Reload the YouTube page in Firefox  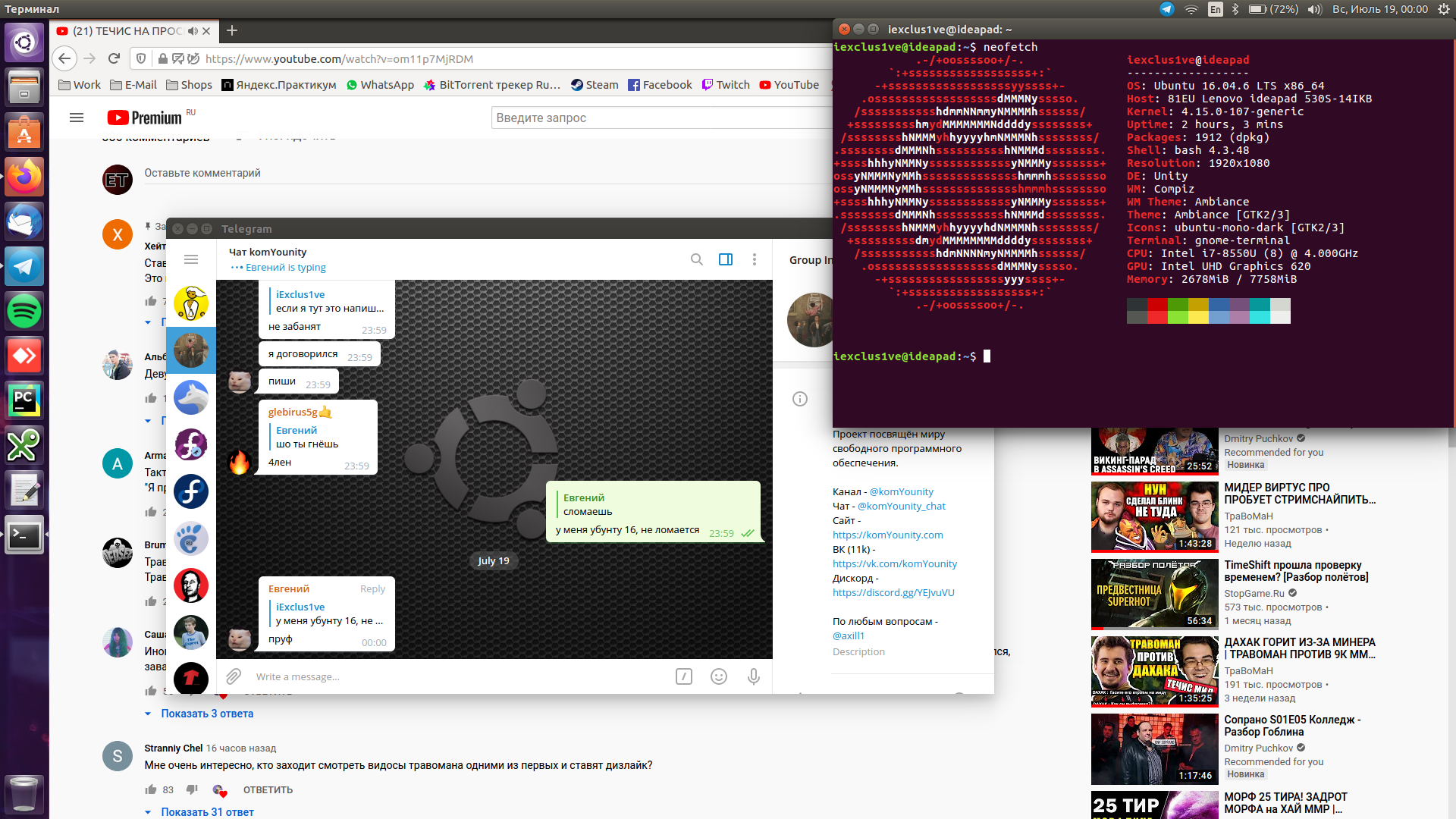114,58
